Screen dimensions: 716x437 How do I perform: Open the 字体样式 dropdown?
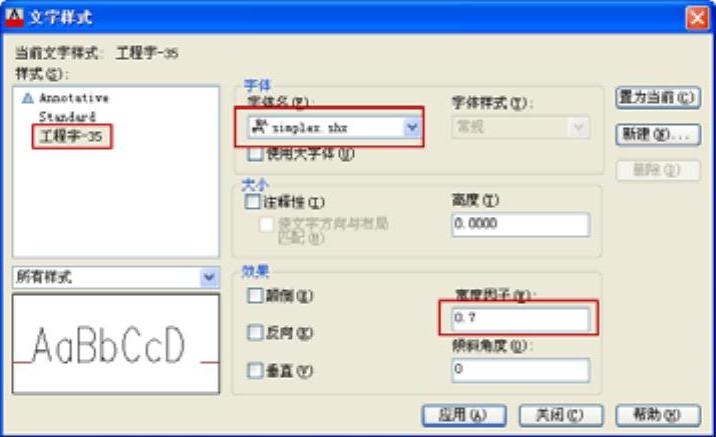tap(579, 127)
